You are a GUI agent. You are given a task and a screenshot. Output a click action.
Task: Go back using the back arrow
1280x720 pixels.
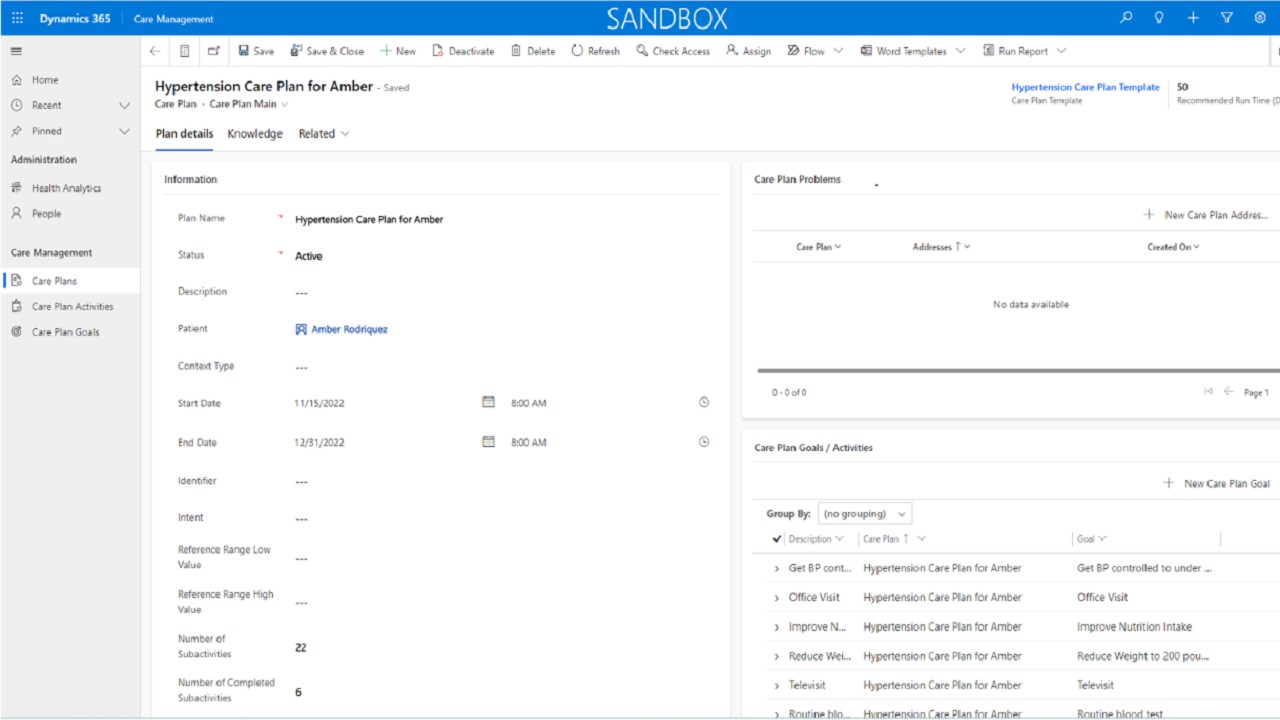[x=155, y=51]
